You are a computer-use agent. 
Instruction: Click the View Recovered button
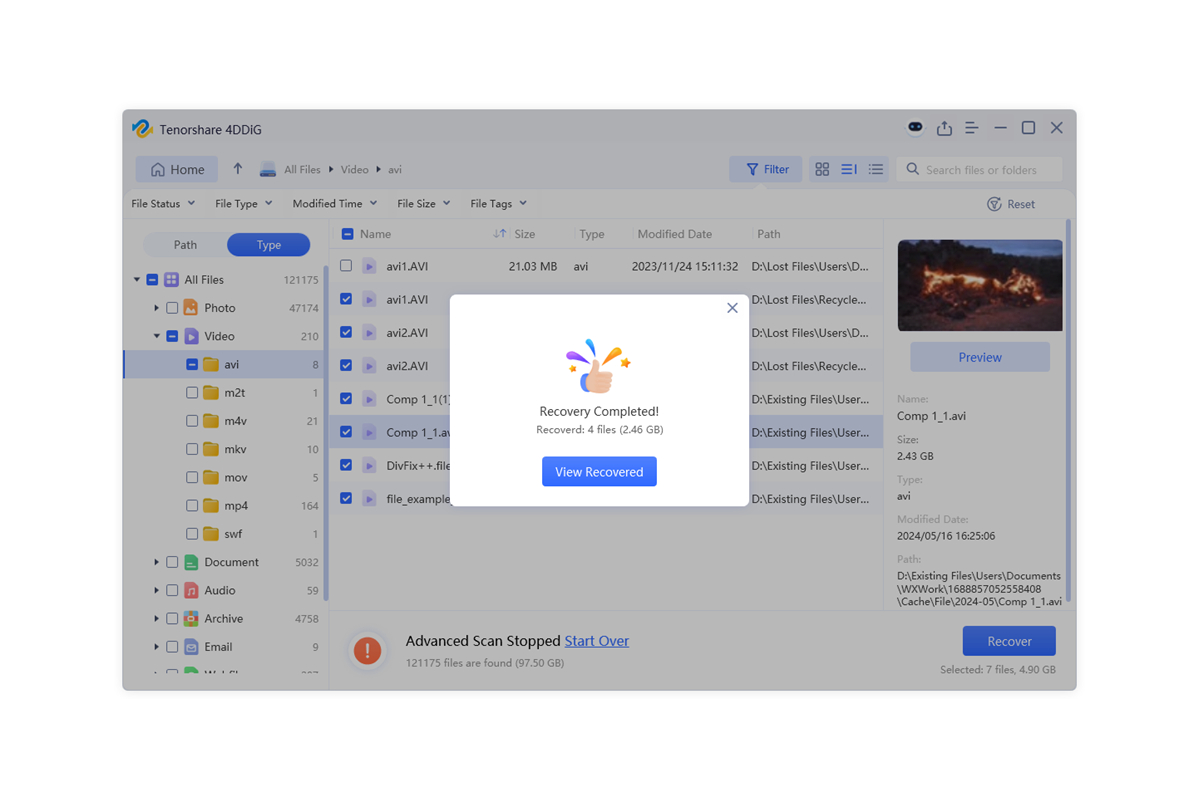[x=599, y=471]
